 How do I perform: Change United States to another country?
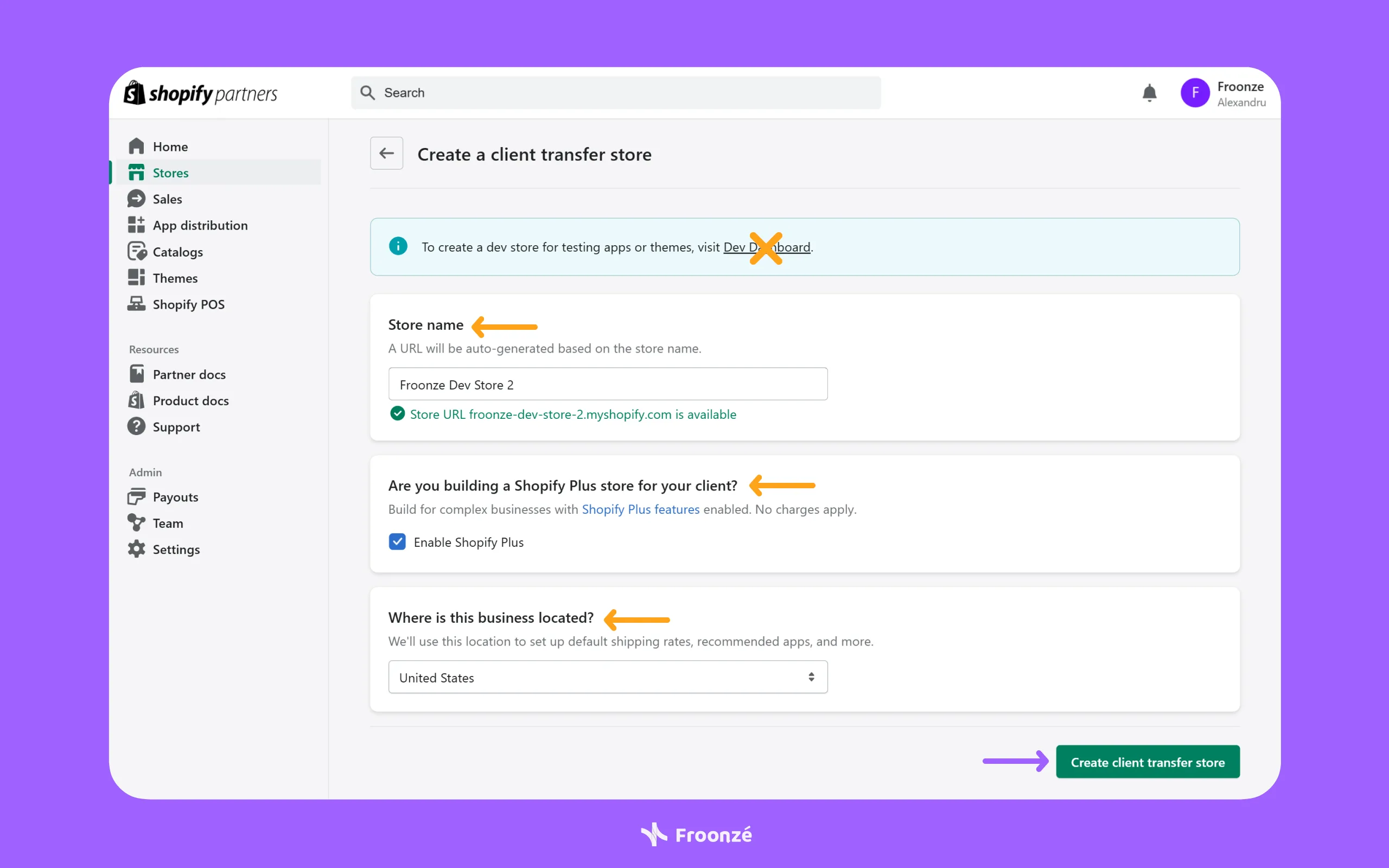point(608,677)
